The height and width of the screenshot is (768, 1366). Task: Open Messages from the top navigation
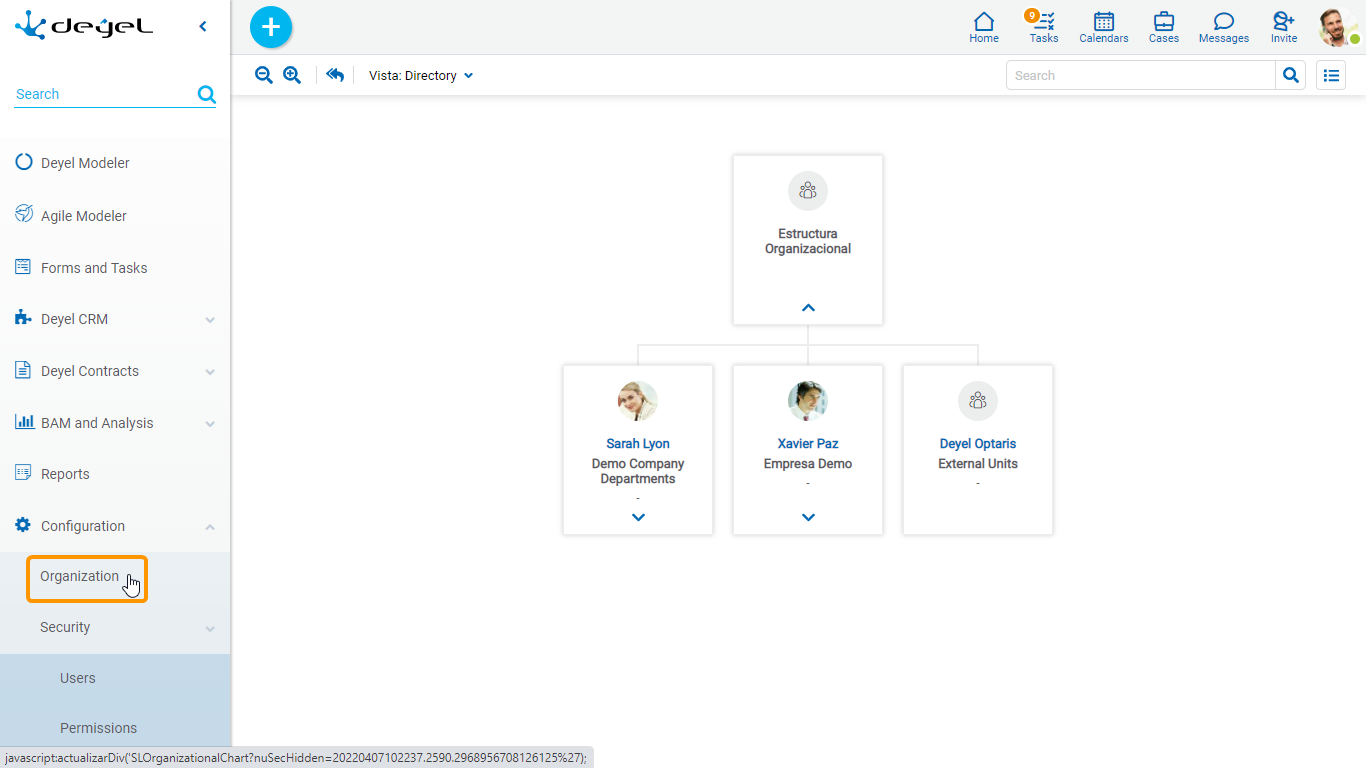tap(1223, 27)
